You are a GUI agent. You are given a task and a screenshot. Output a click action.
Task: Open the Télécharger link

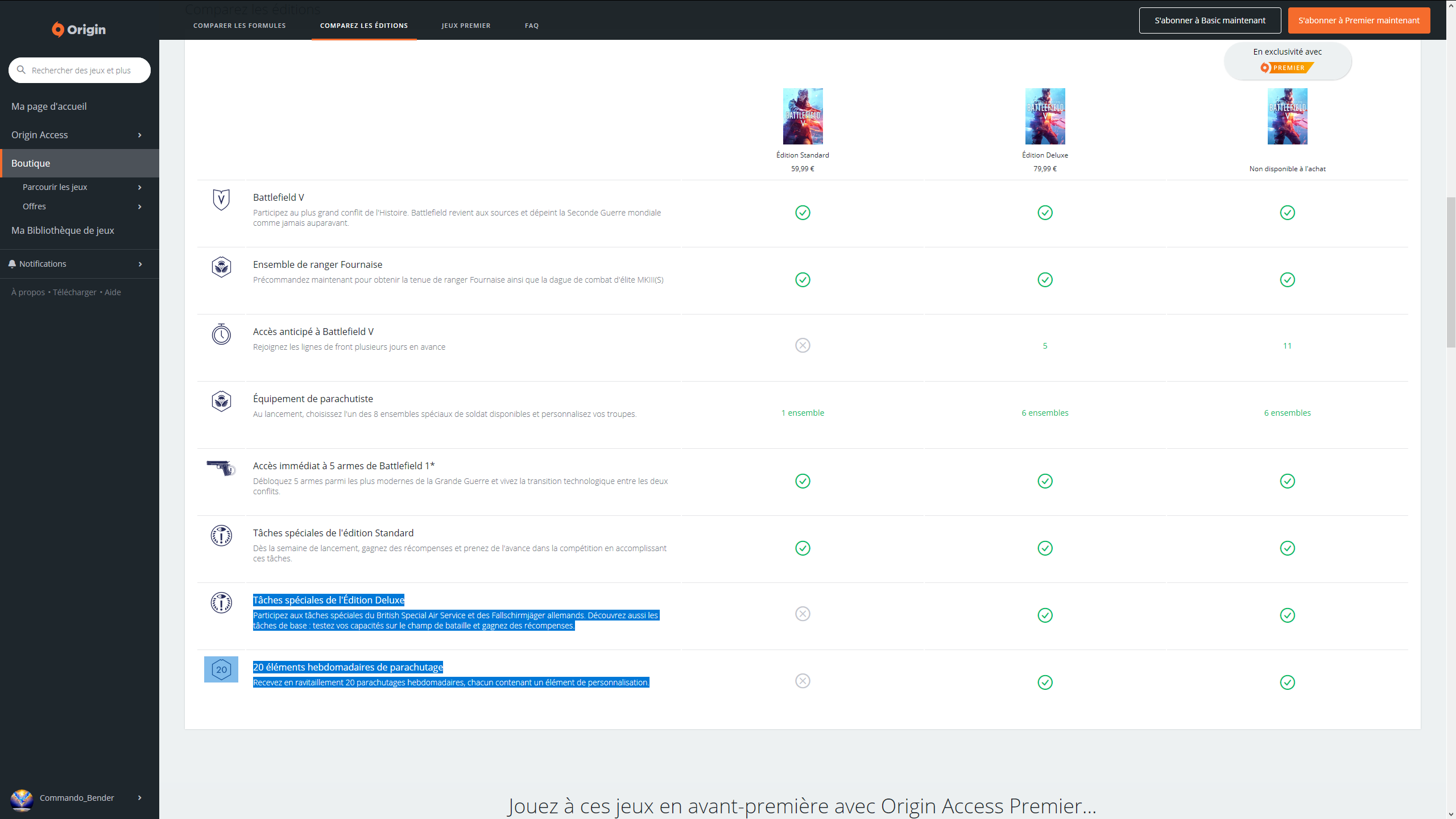[x=75, y=292]
